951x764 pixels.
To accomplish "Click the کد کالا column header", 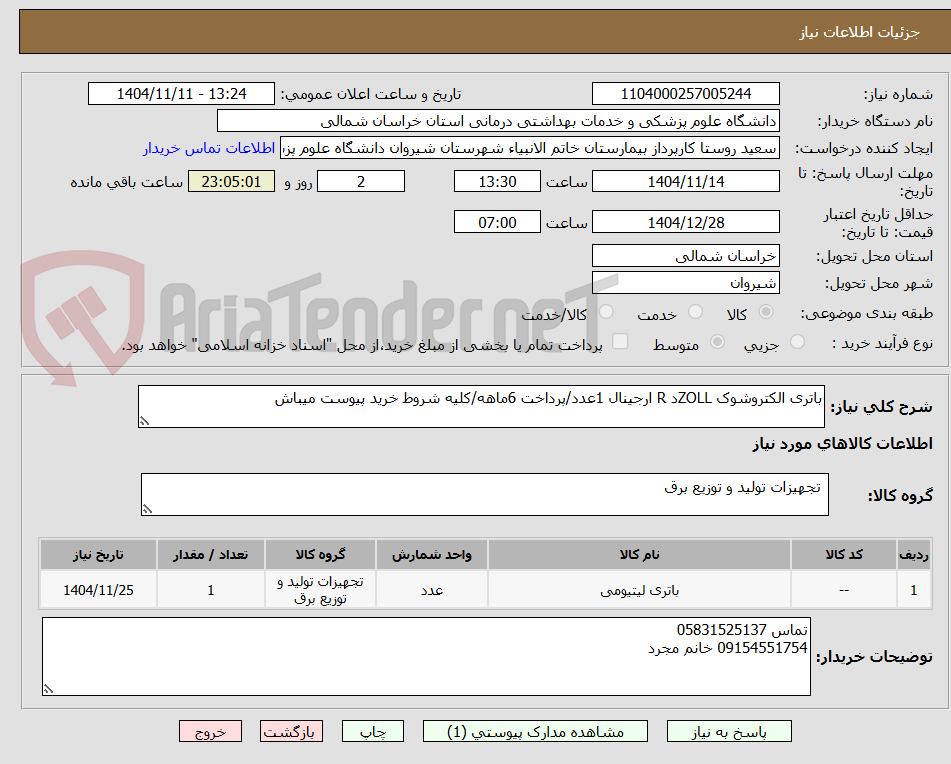I will [x=844, y=555].
